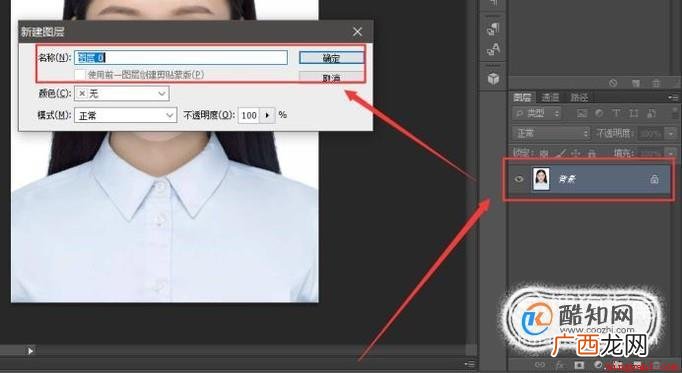Viewport: 682px width, 373px height.
Task: Click the lock icon on 背景 layer
Action: tap(654, 179)
